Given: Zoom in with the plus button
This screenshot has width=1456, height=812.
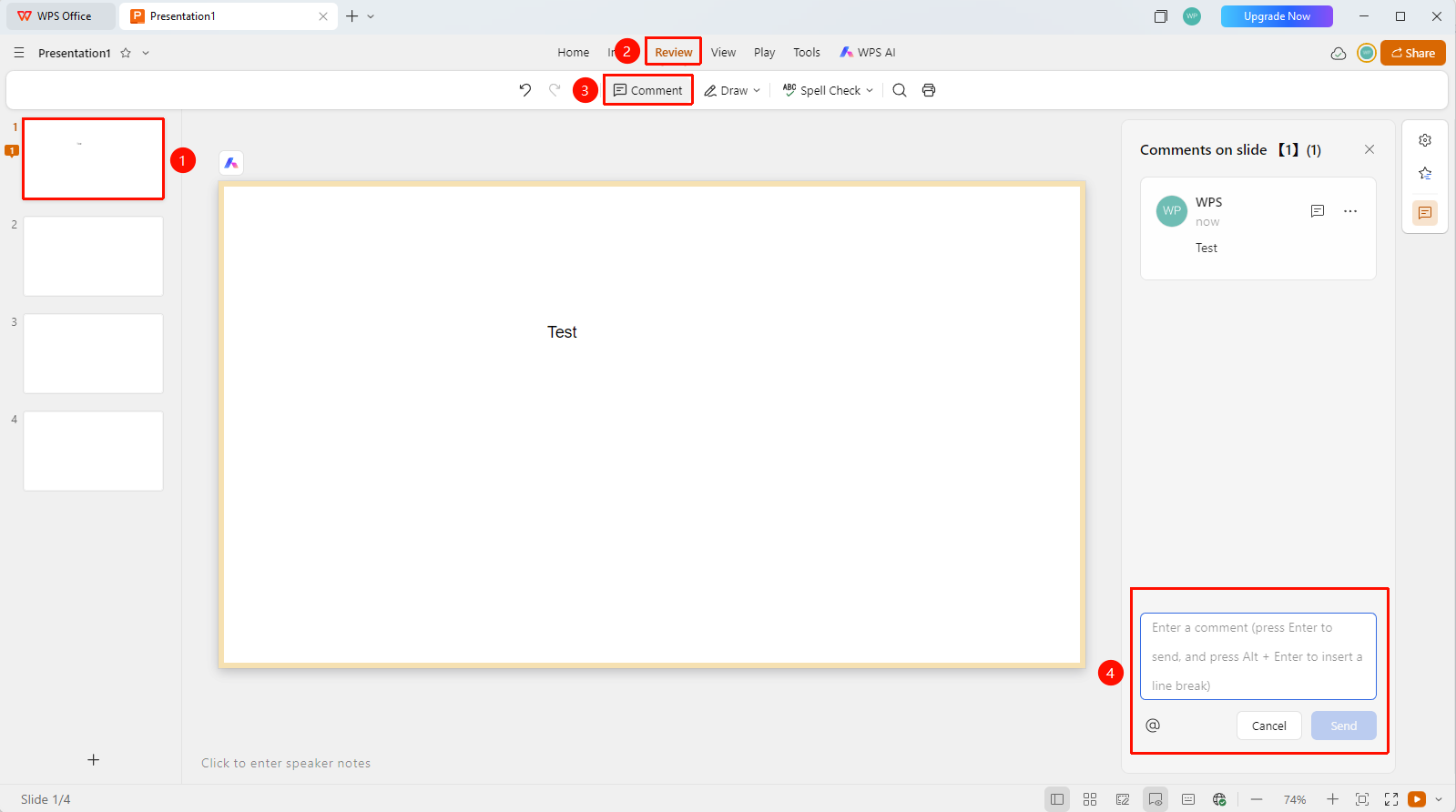Looking at the screenshot, I should click(x=1332, y=799).
